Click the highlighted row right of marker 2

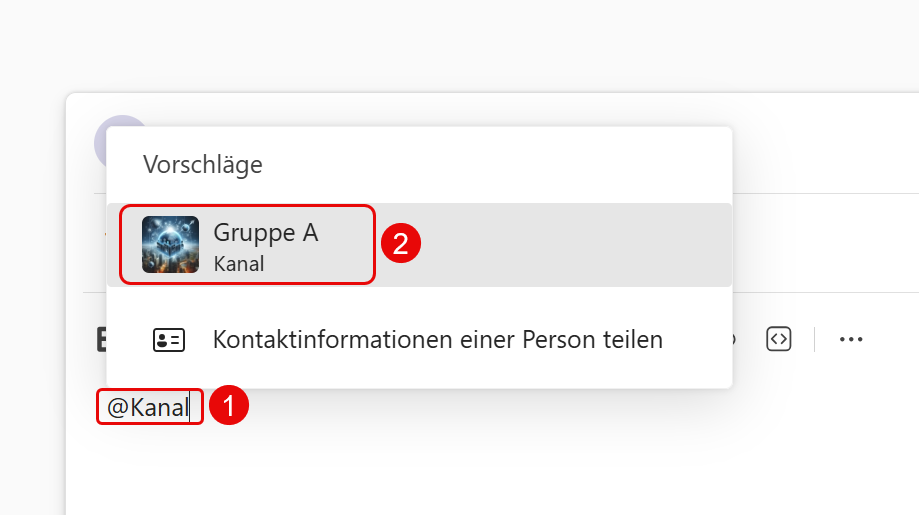coord(574,245)
